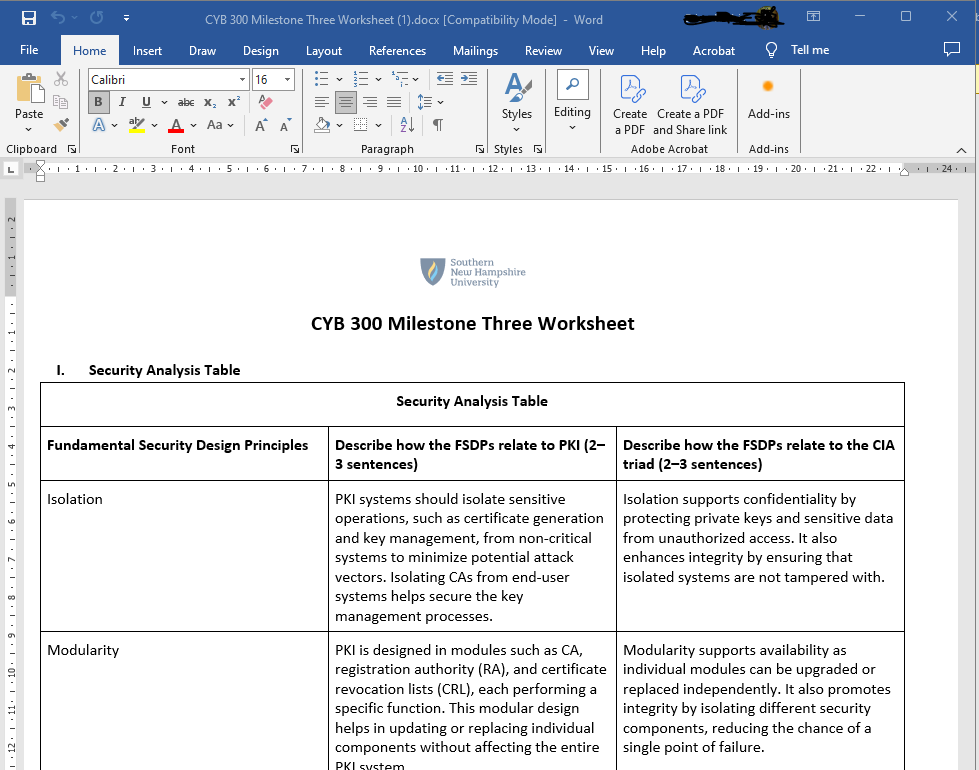The height and width of the screenshot is (770, 979).
Task: Toggle Italic formatting
Action: 122,102
